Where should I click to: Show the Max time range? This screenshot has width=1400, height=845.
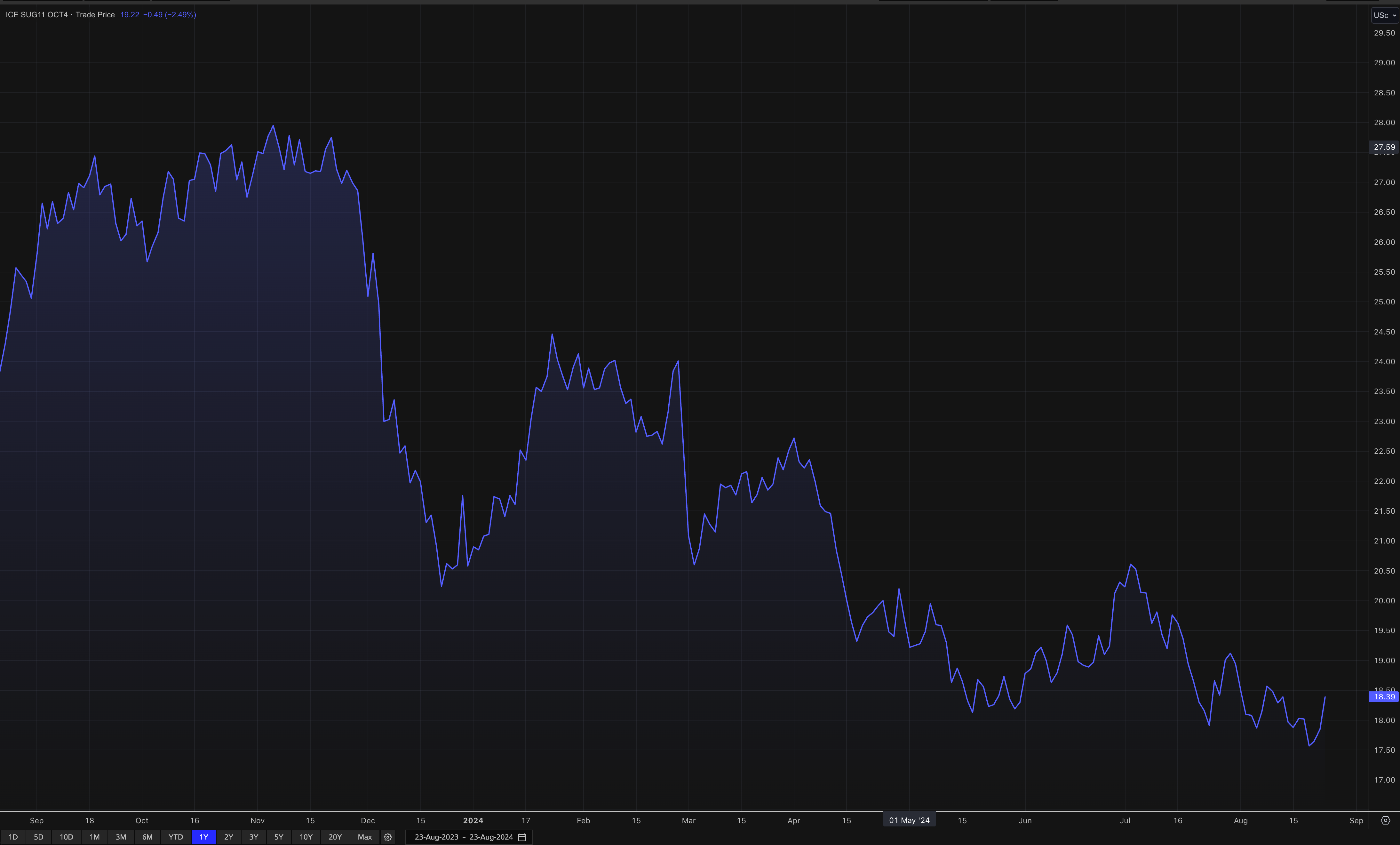click(x=365, y=837)
